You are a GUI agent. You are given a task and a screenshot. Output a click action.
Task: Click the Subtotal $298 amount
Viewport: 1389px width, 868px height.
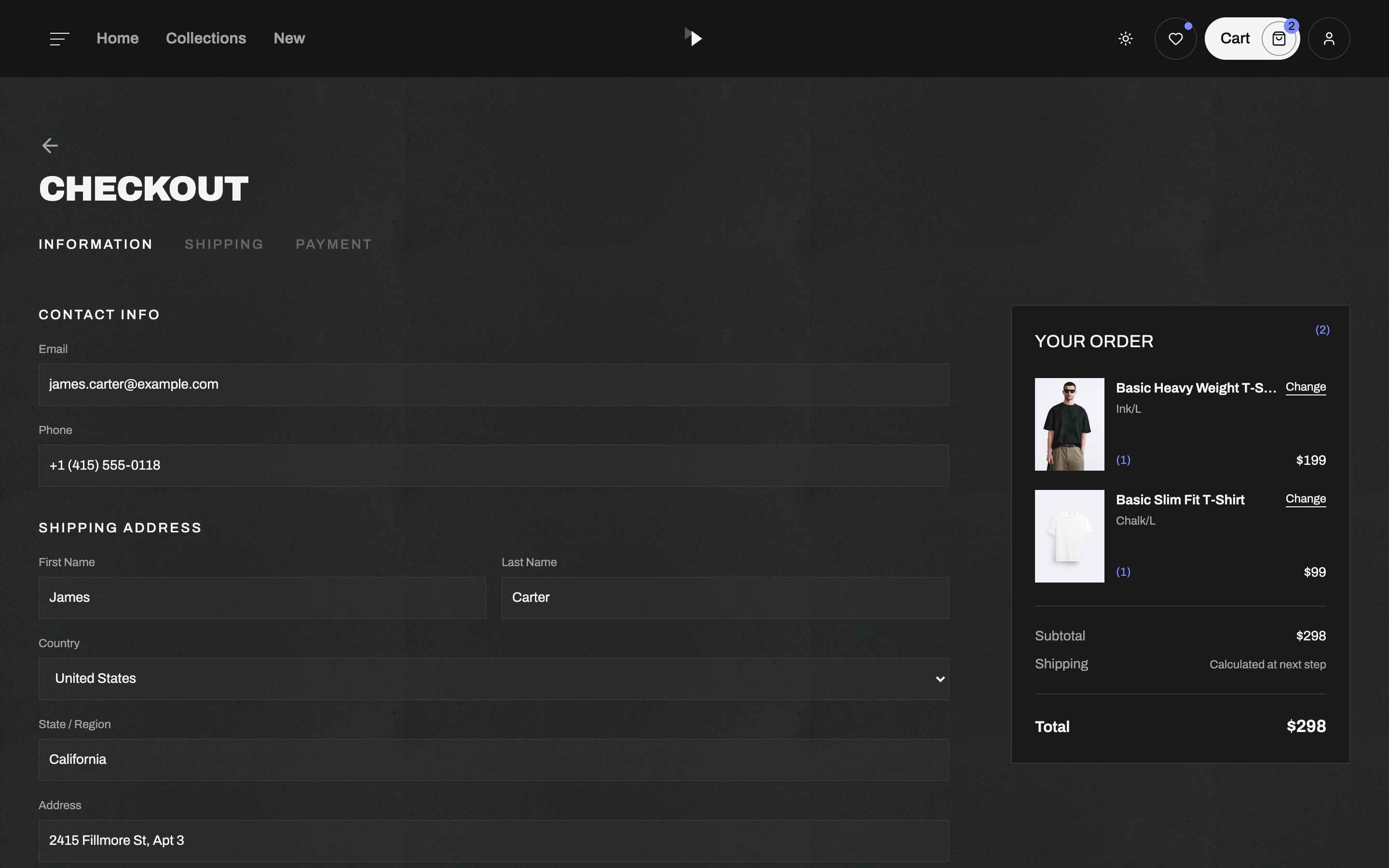pos(1311,636)
